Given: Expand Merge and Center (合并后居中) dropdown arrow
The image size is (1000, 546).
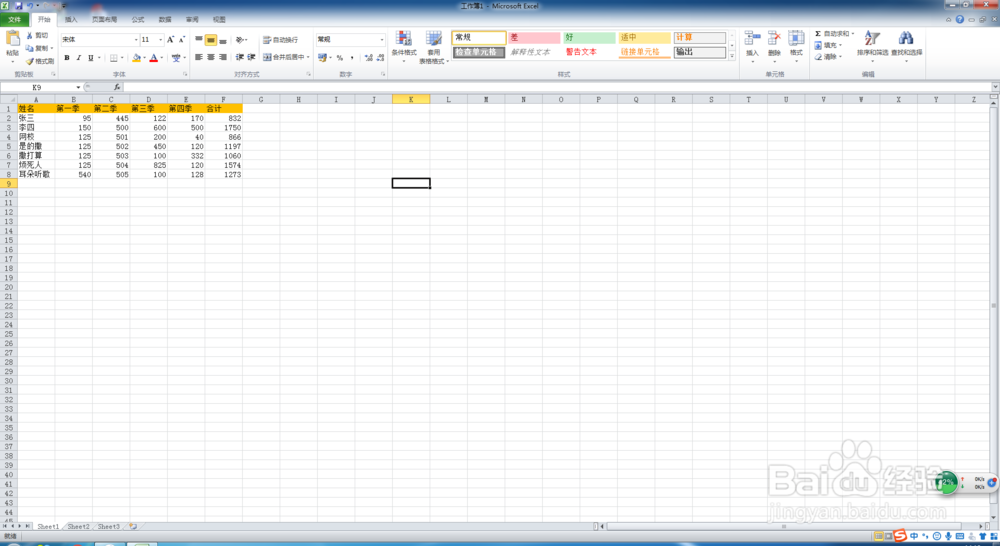Looking at the screenshot, I should [x=308, y=57].
